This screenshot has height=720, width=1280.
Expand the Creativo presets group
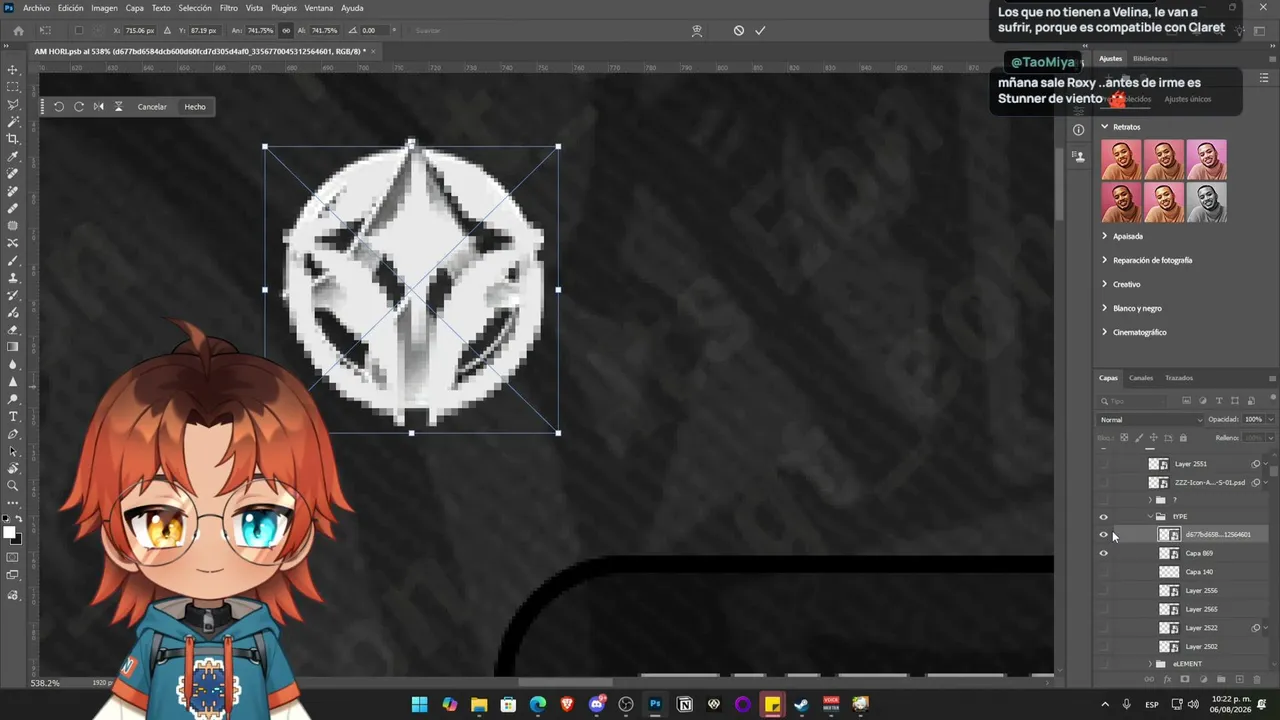[x=1104, y=284]
